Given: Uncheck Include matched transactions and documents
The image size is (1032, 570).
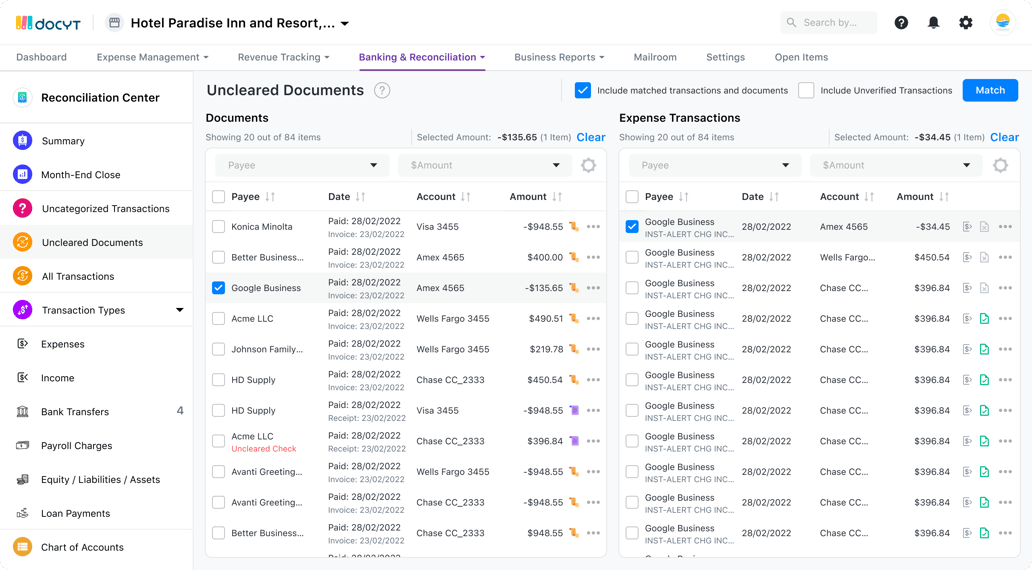Looking at the screenshot, I should (x=582, y=90).
